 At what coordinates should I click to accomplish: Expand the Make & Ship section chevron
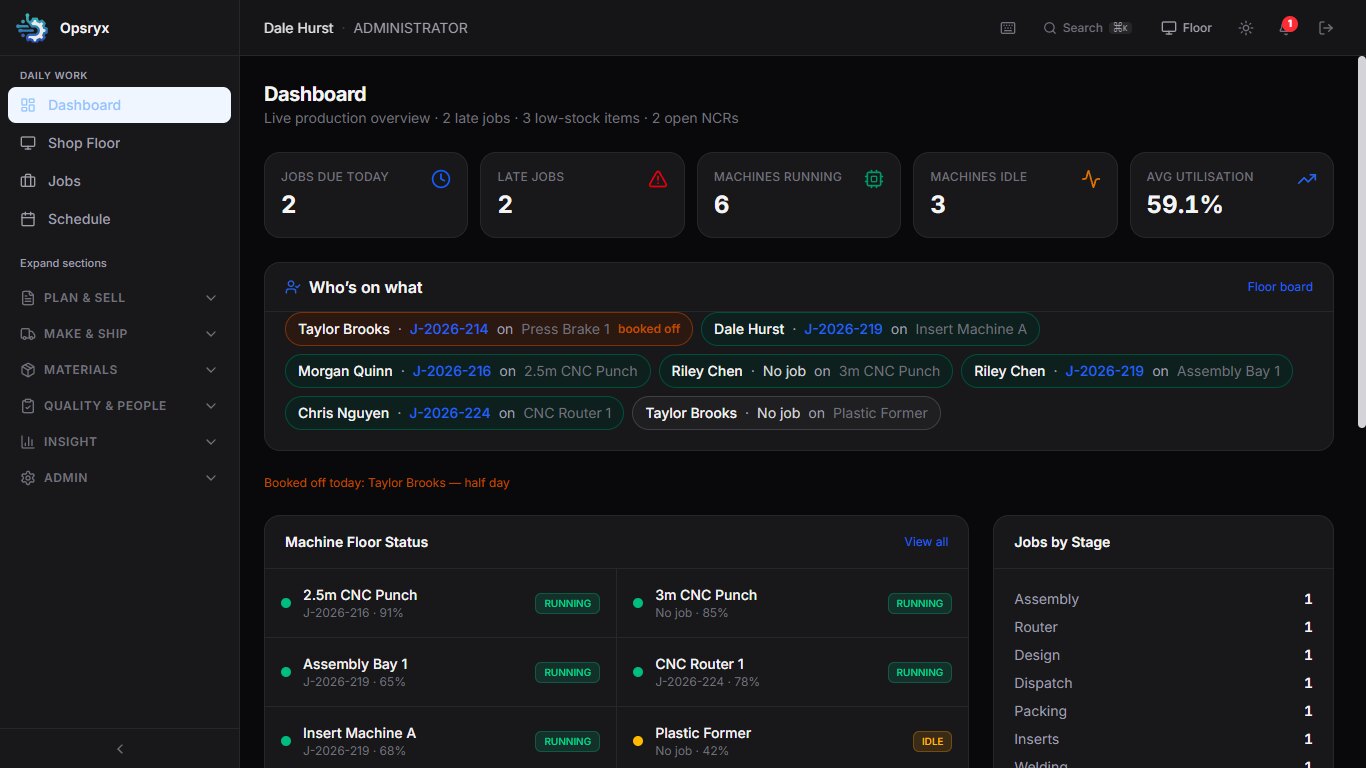(211, 334)
